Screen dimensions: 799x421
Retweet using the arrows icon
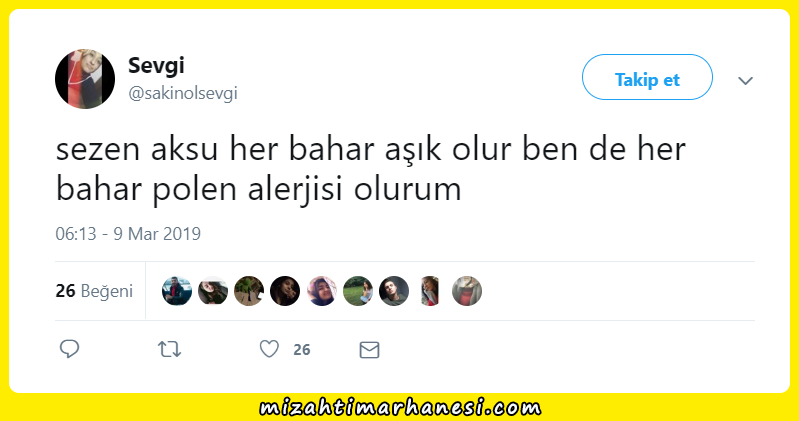(169, 349)
